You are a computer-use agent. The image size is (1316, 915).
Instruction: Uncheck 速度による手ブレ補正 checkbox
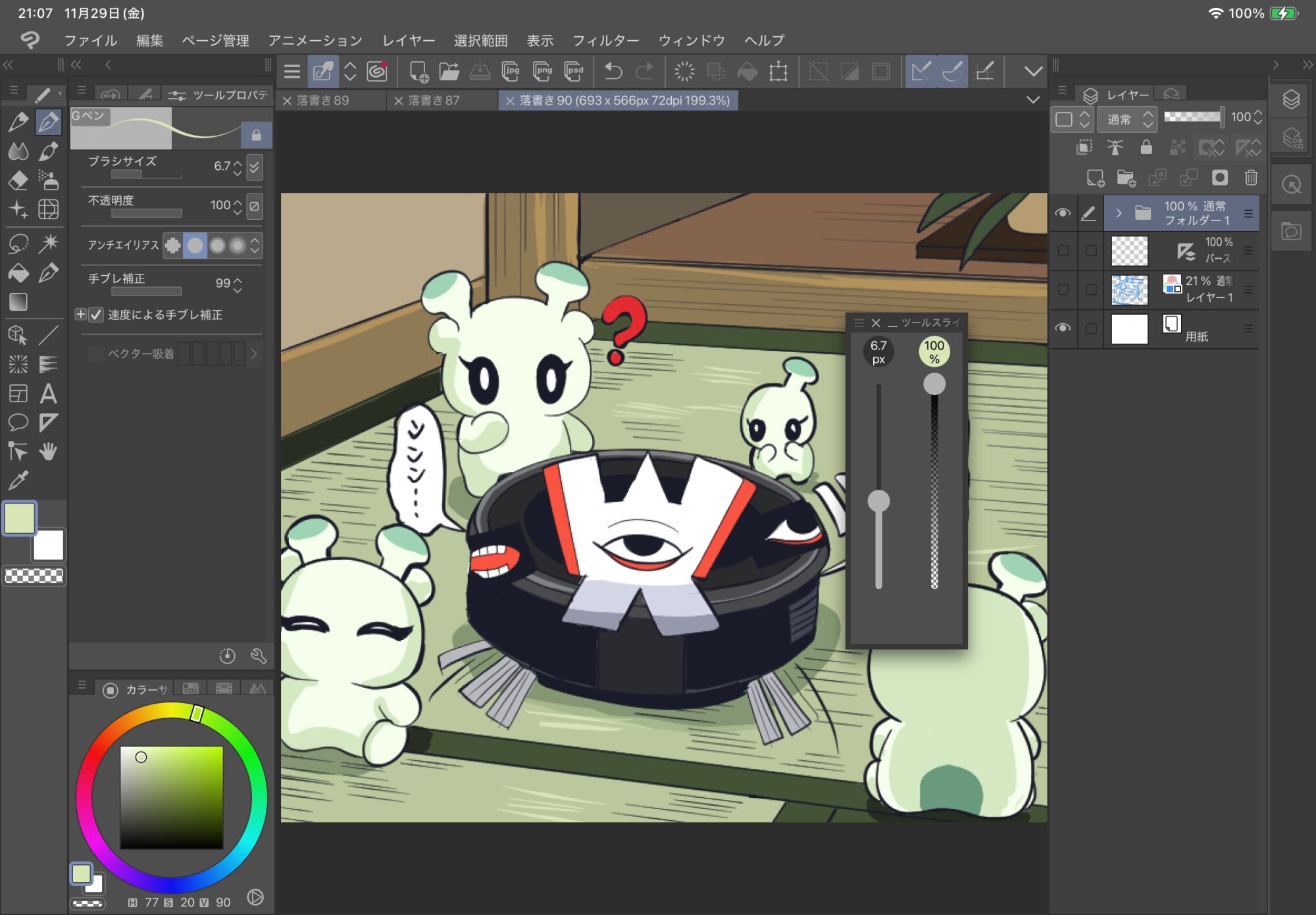pyautogui.click(x=96, y=315)
